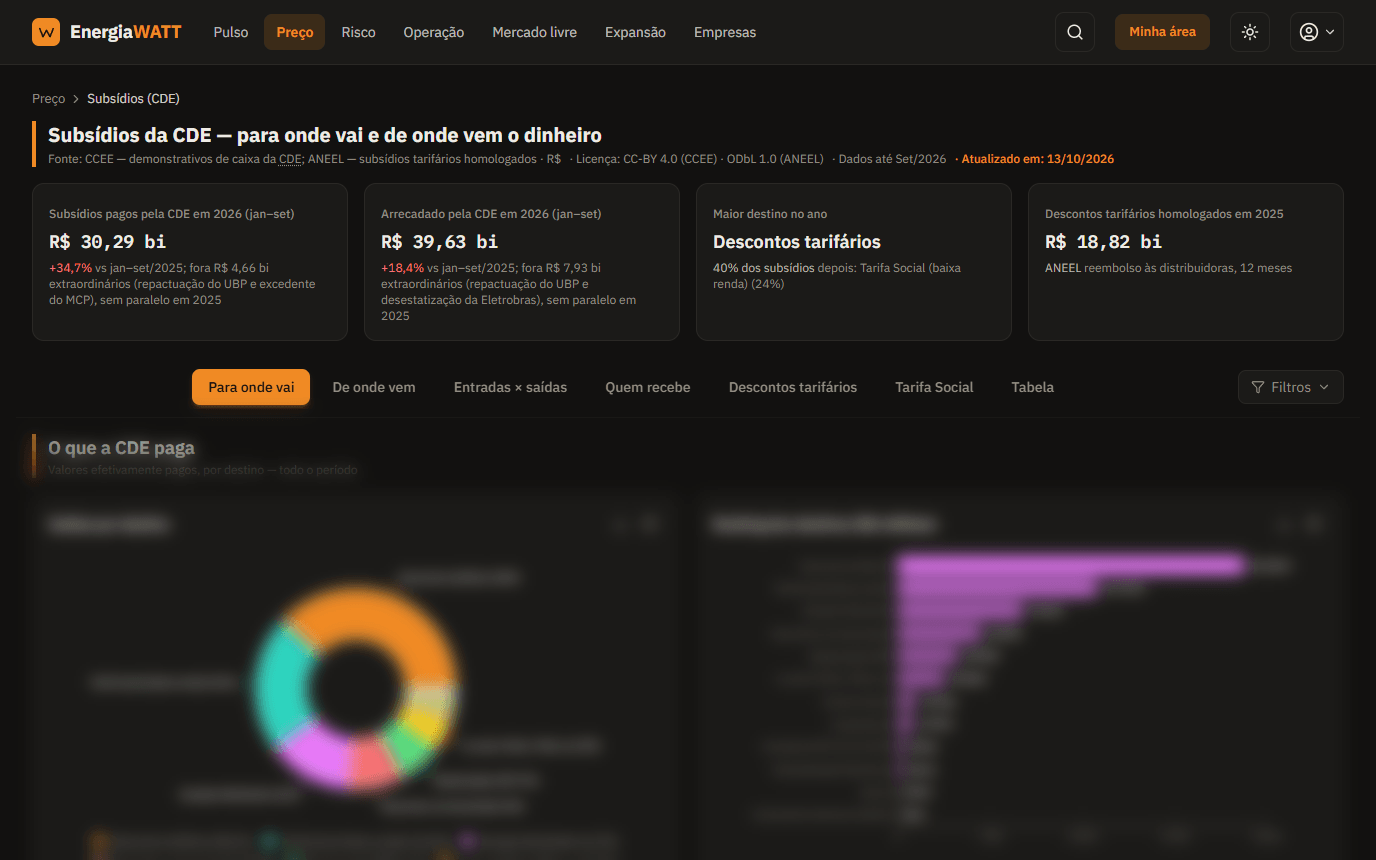The width and height of the screenshot is (1376, 860).
Task: Open the Expansão menu item
Action: 635,32
